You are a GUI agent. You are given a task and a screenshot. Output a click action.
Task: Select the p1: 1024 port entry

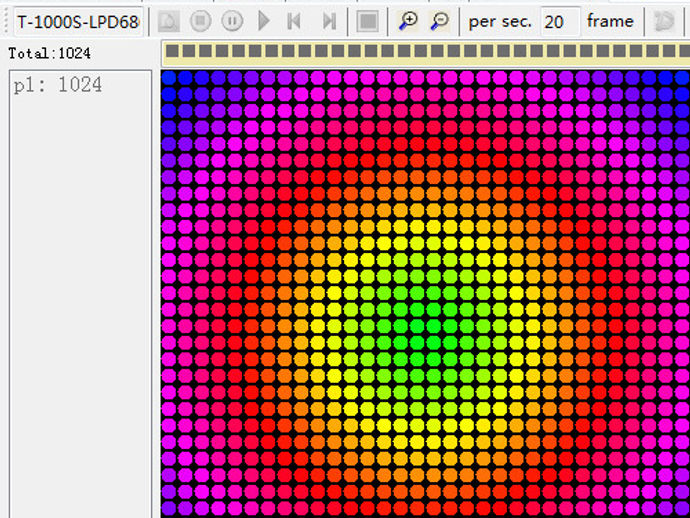click(x=58, y=84)
